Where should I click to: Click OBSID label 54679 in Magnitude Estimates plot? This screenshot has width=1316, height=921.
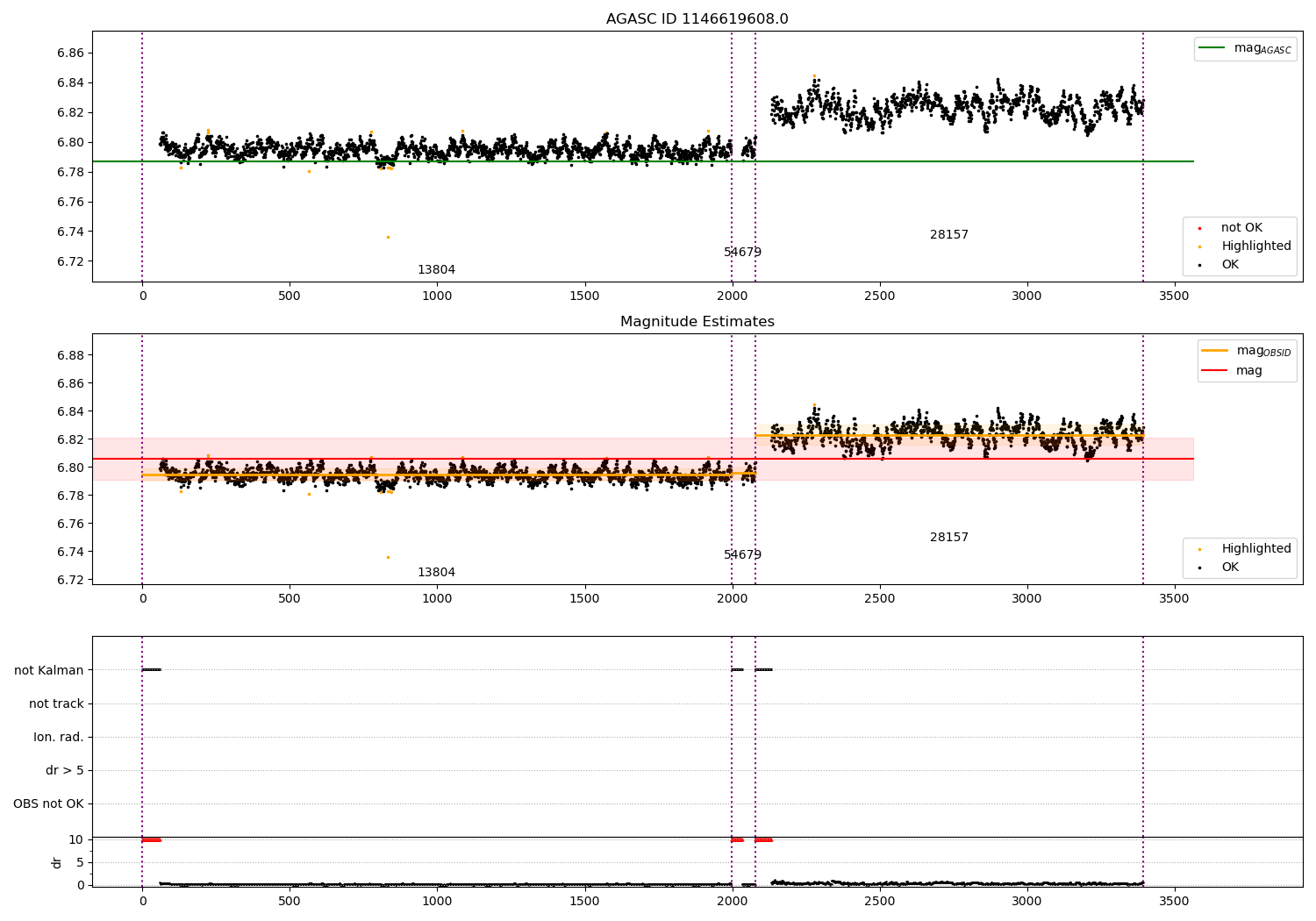pyautogui.click(x=742, y=555)
